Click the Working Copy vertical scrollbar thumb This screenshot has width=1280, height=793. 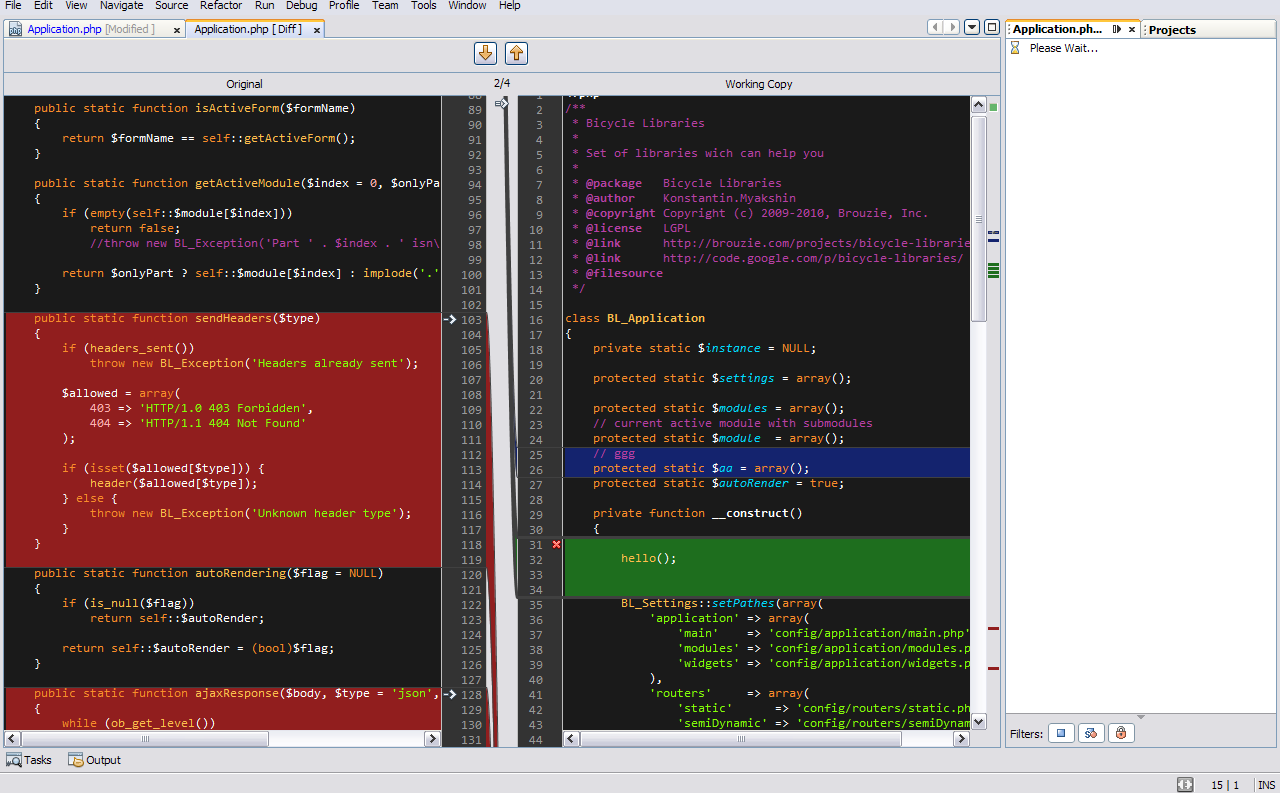click(x=979, y=218)
